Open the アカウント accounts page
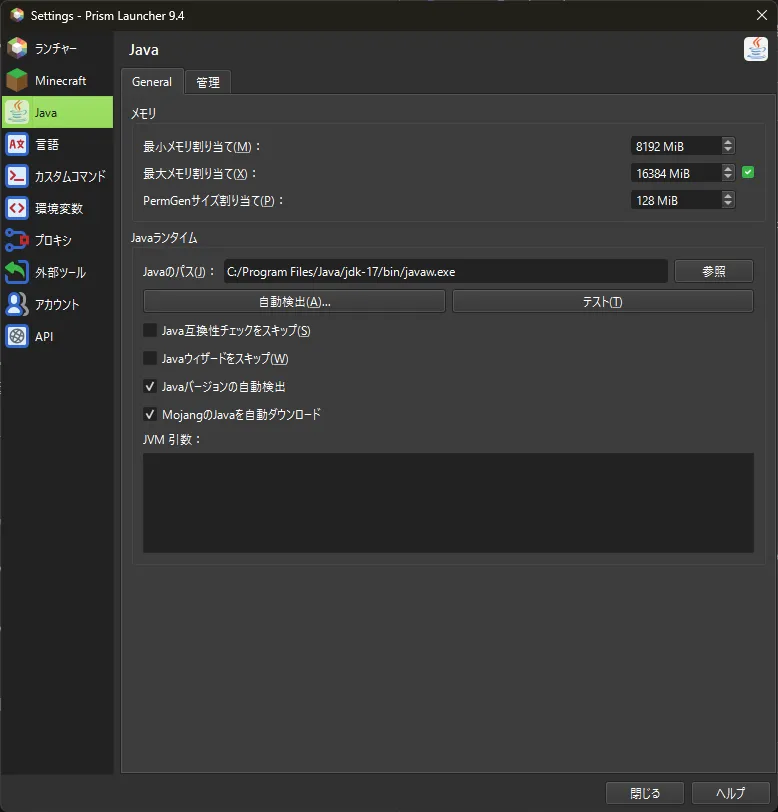Screen dimensions: 778x812 pos(57,304)
